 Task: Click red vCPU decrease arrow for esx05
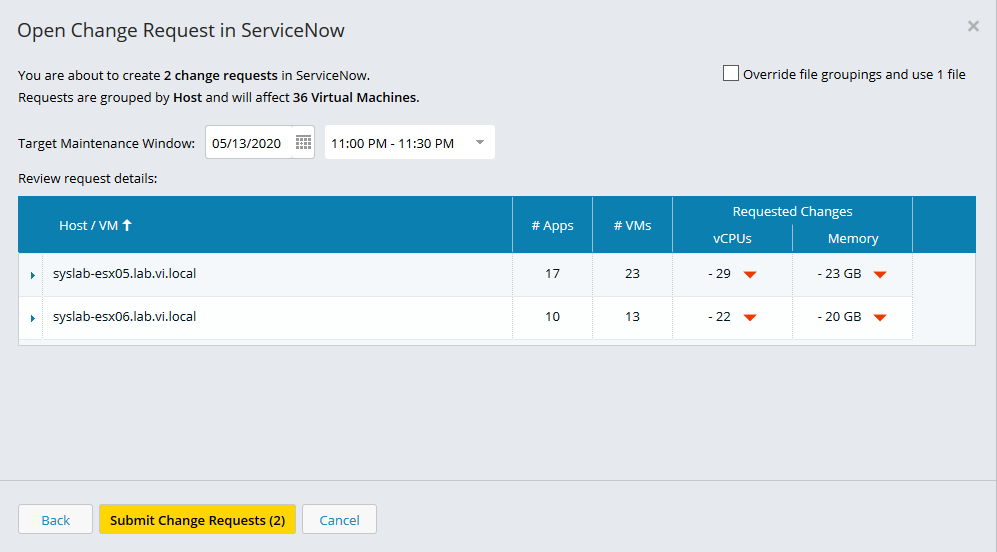click(750, 275)
